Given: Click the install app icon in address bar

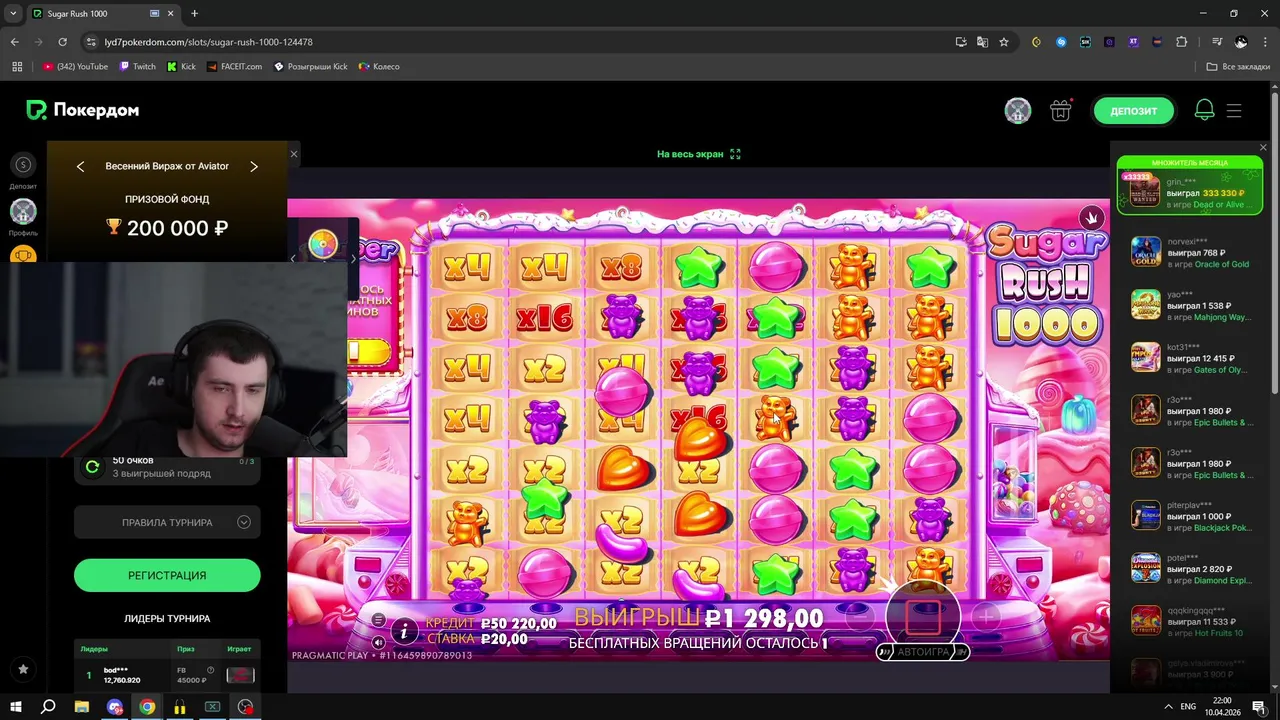Looking at the screenshot, I should [961, 42].
